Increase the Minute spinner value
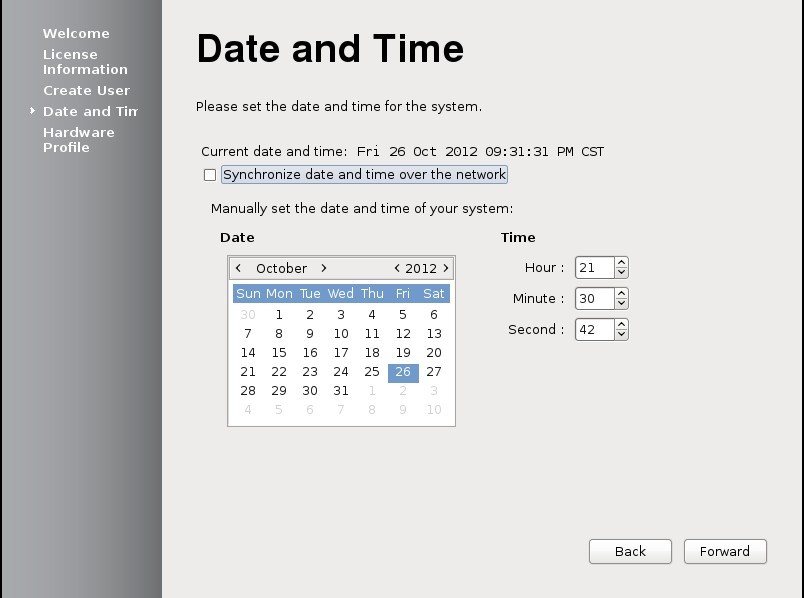The height and width of the screenshot is (598, 804). pos(621,293)
